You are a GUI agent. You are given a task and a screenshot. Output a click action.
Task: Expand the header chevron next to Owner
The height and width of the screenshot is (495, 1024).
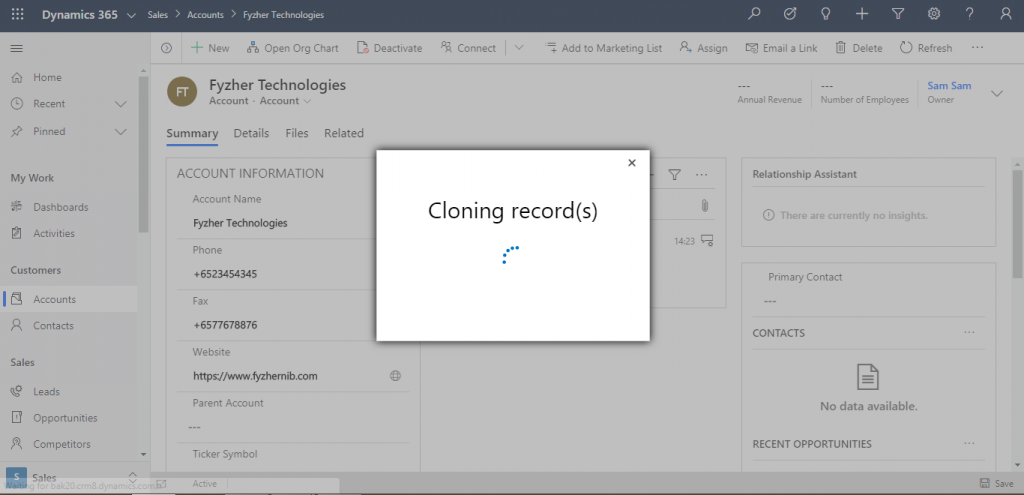tap(996, 93)
